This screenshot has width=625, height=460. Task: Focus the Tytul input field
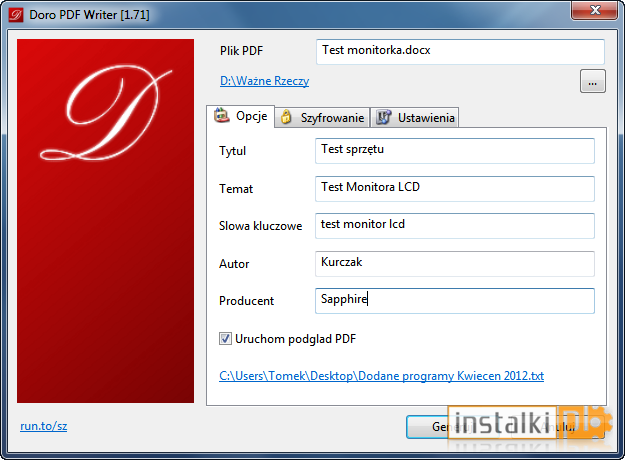tap(455, 151)
